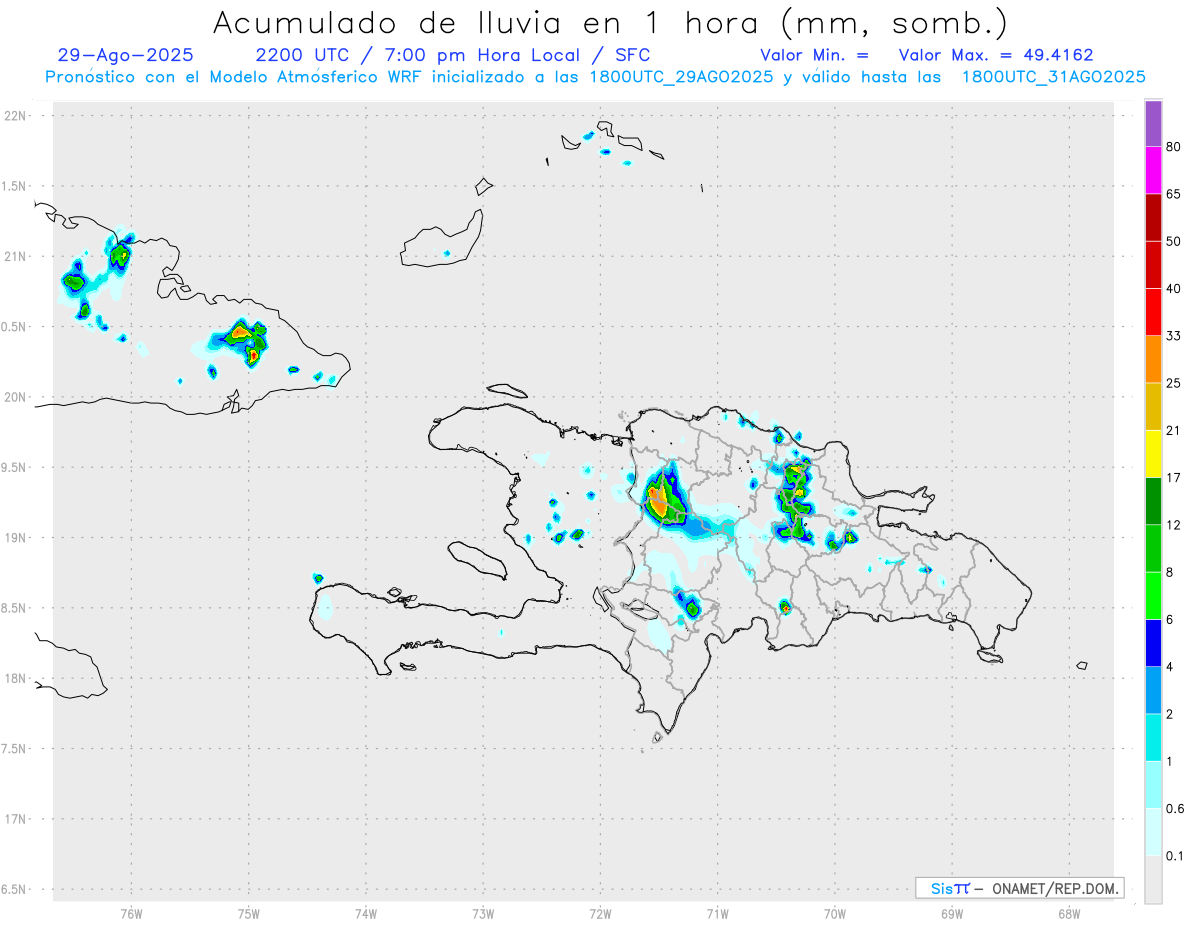1200x927 pixels.
Task: Select the '69W' longitude axis label
Action: pos(952,914)
